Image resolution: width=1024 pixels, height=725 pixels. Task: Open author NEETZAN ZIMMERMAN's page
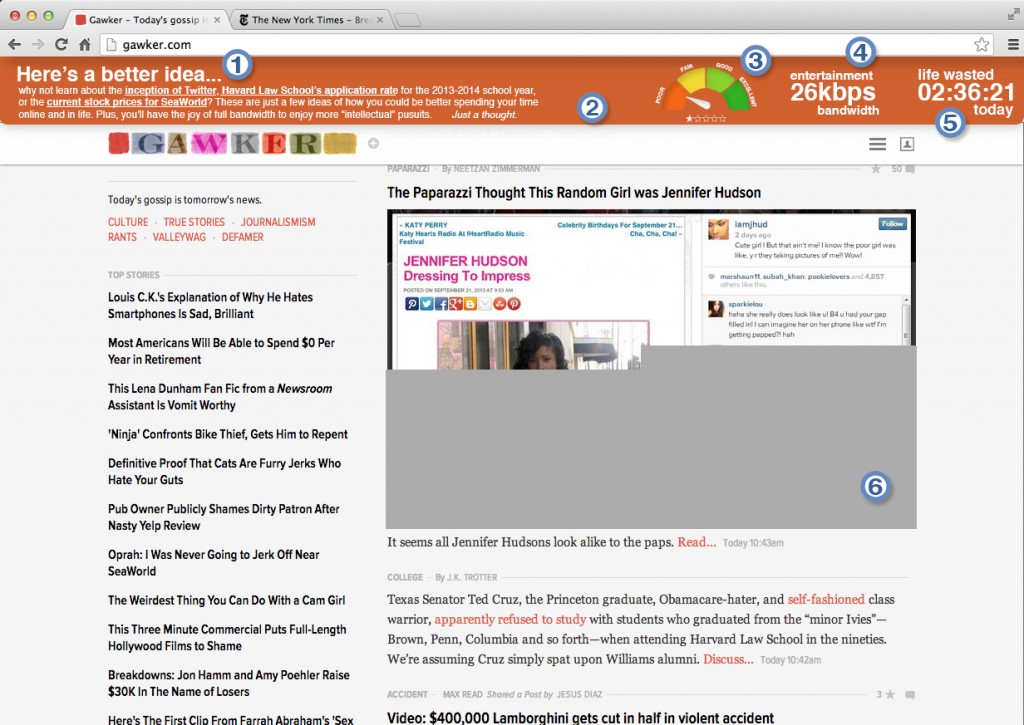point(498,169)
